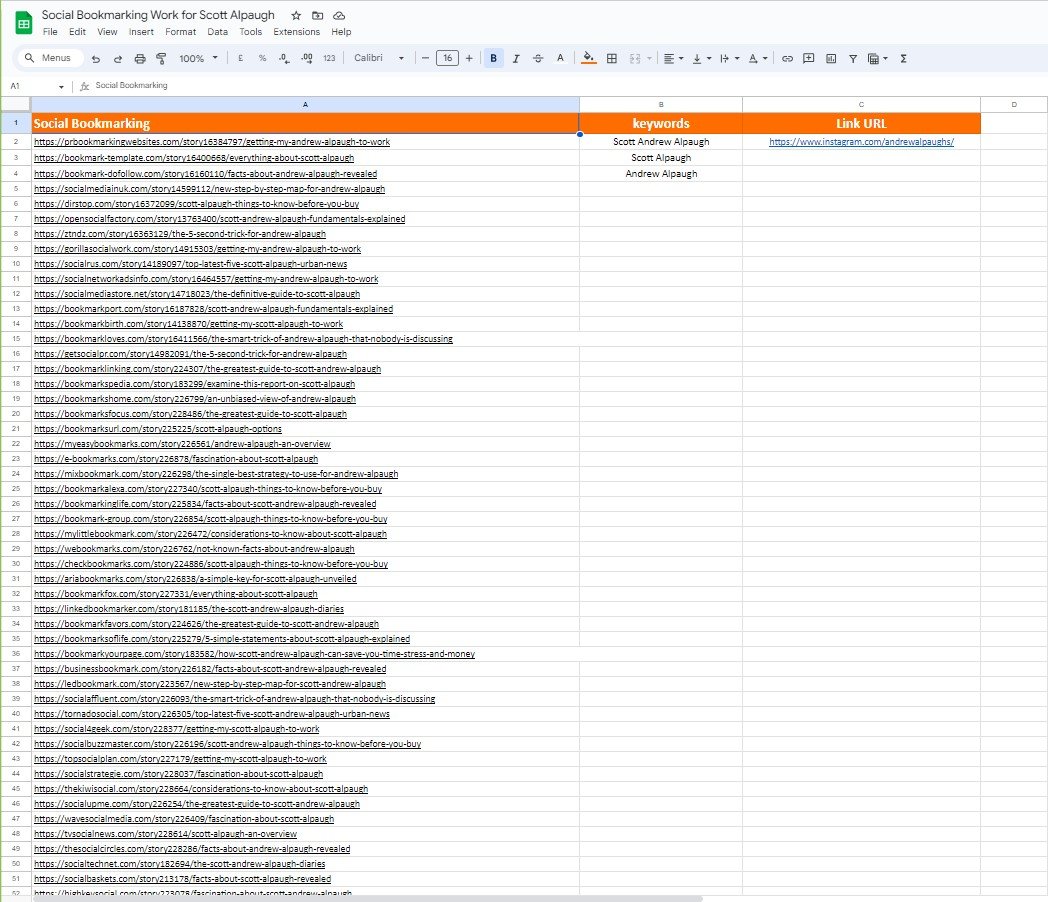Screen dimensions: 1048x902
Task: Expand the name box dropdown arrow
Action: click(61, 86)
